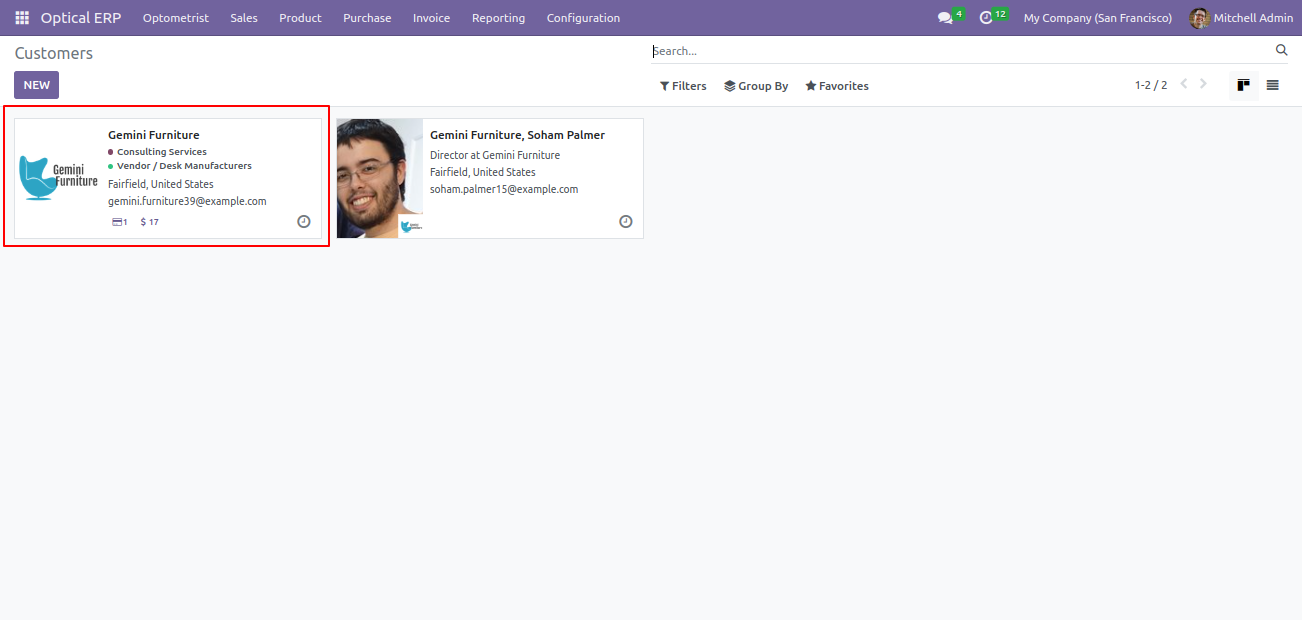Open the Configuration menu
1302x620 pixels.
point(583,18)
